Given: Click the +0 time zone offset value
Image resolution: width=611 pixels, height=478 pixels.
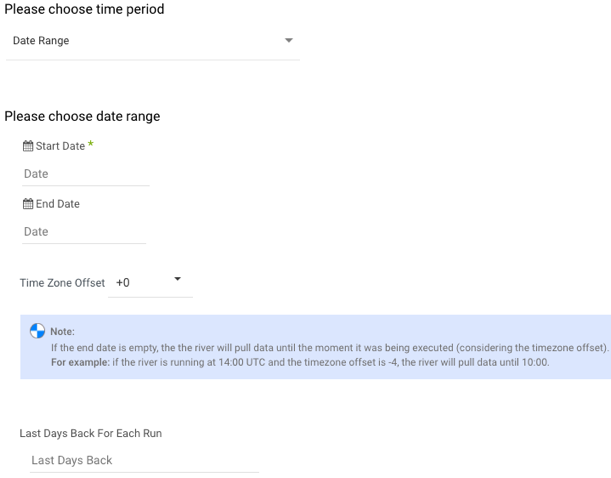Looking at the screenshot, I should click(x=123, y=283).
